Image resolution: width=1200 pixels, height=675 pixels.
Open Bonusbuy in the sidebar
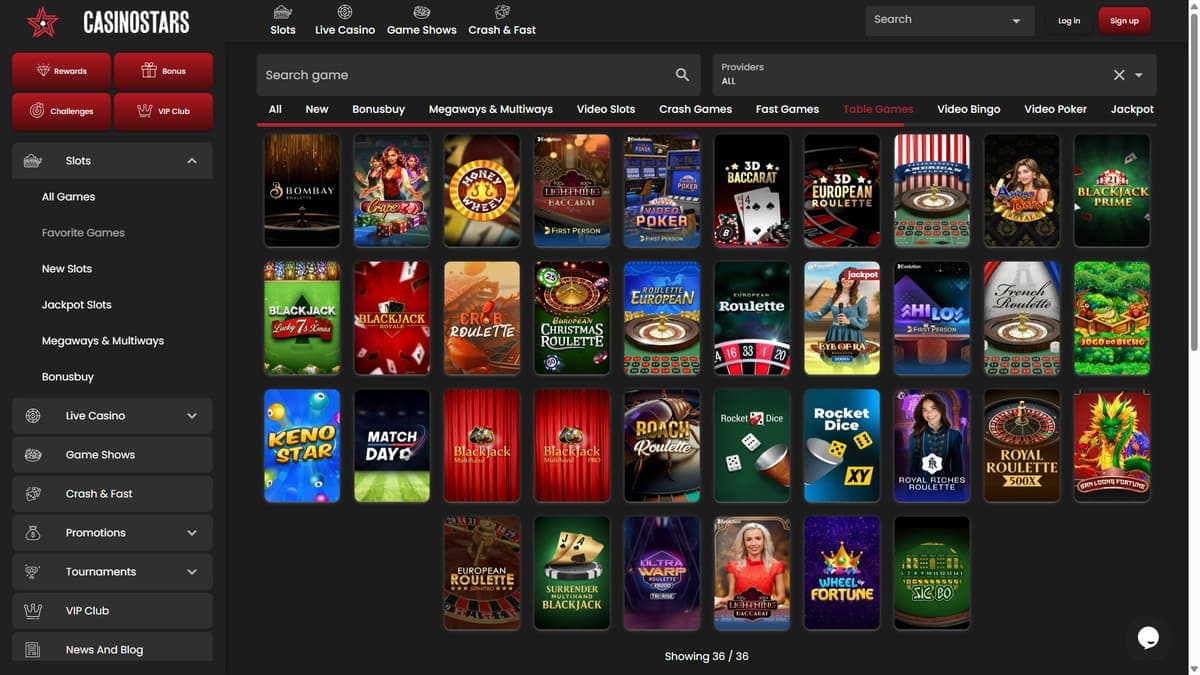(68, 377)
